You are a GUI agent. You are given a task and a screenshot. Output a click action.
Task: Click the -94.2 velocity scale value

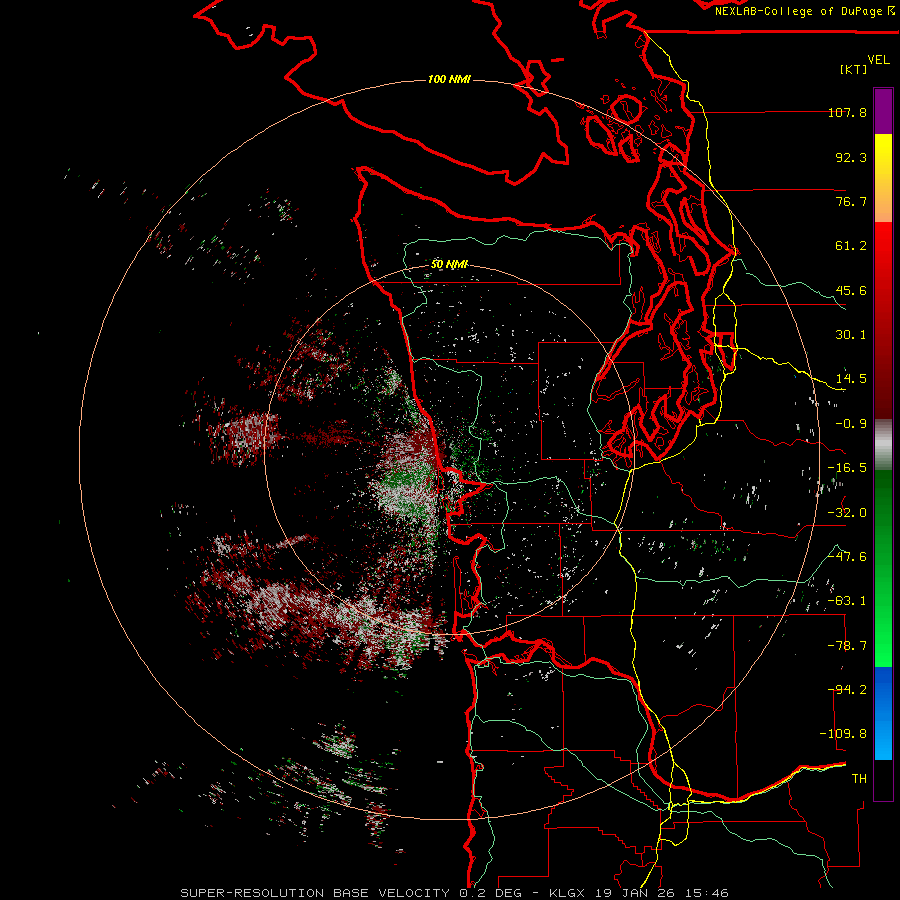coord(847,690)
